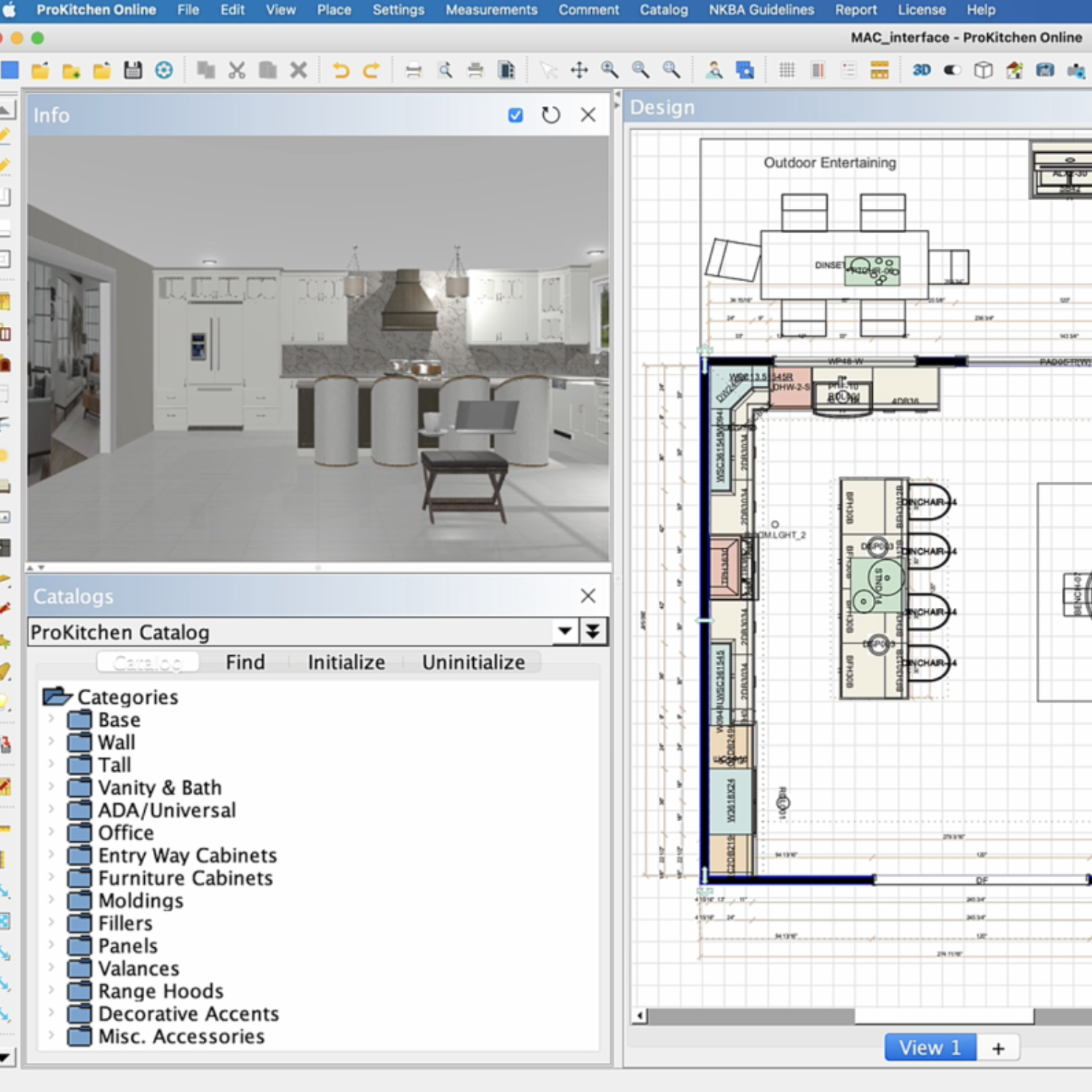
Task: Click the Find button in Catalogs
Action: click(245, 662)
